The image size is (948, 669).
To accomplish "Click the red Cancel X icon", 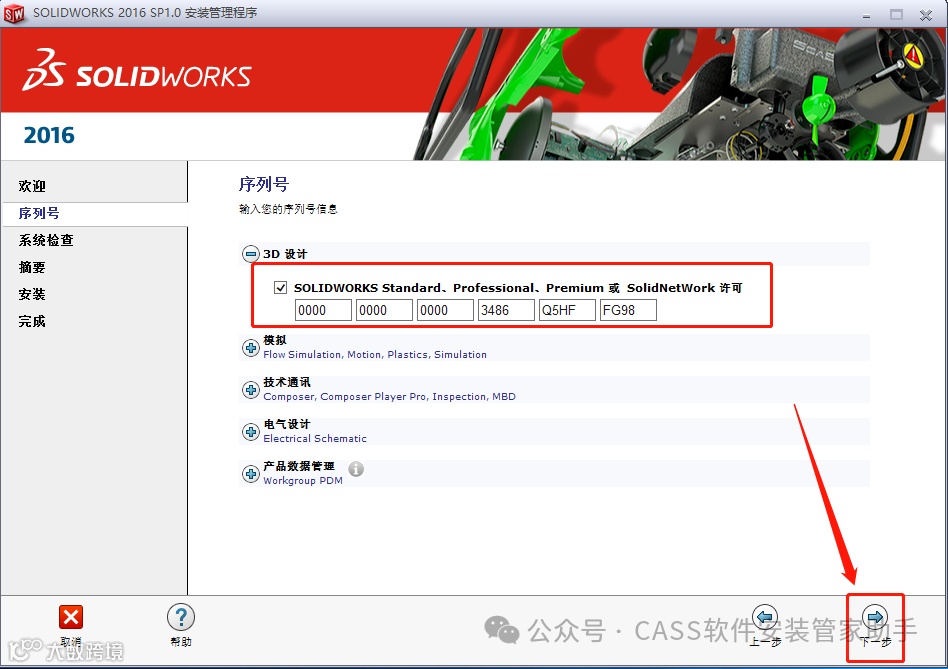I will (x=71, y=617).
